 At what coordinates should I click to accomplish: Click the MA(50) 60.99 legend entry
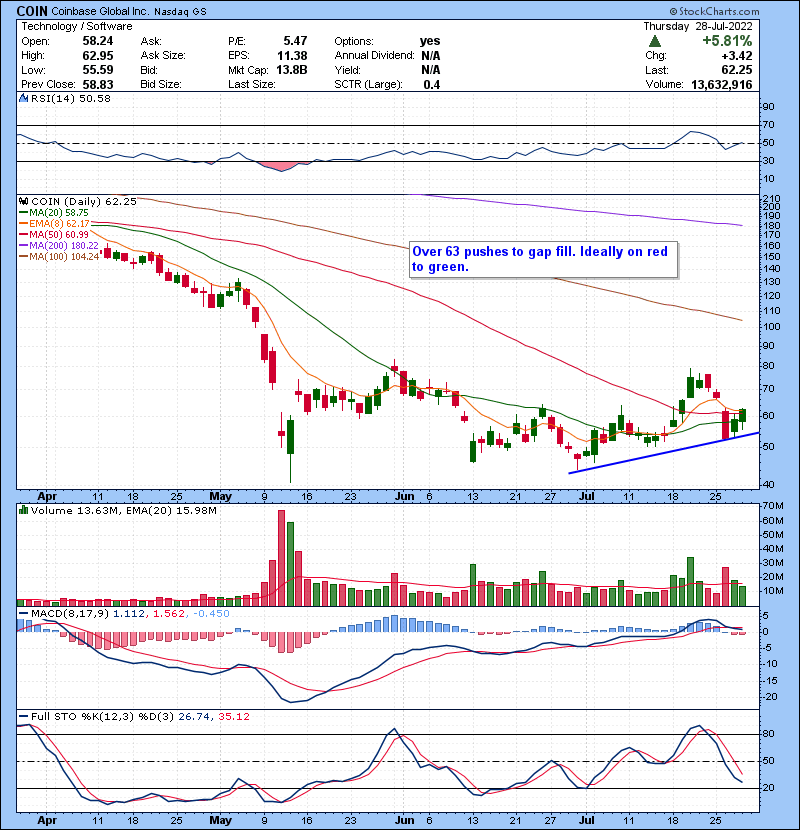(x=54, y=234)
